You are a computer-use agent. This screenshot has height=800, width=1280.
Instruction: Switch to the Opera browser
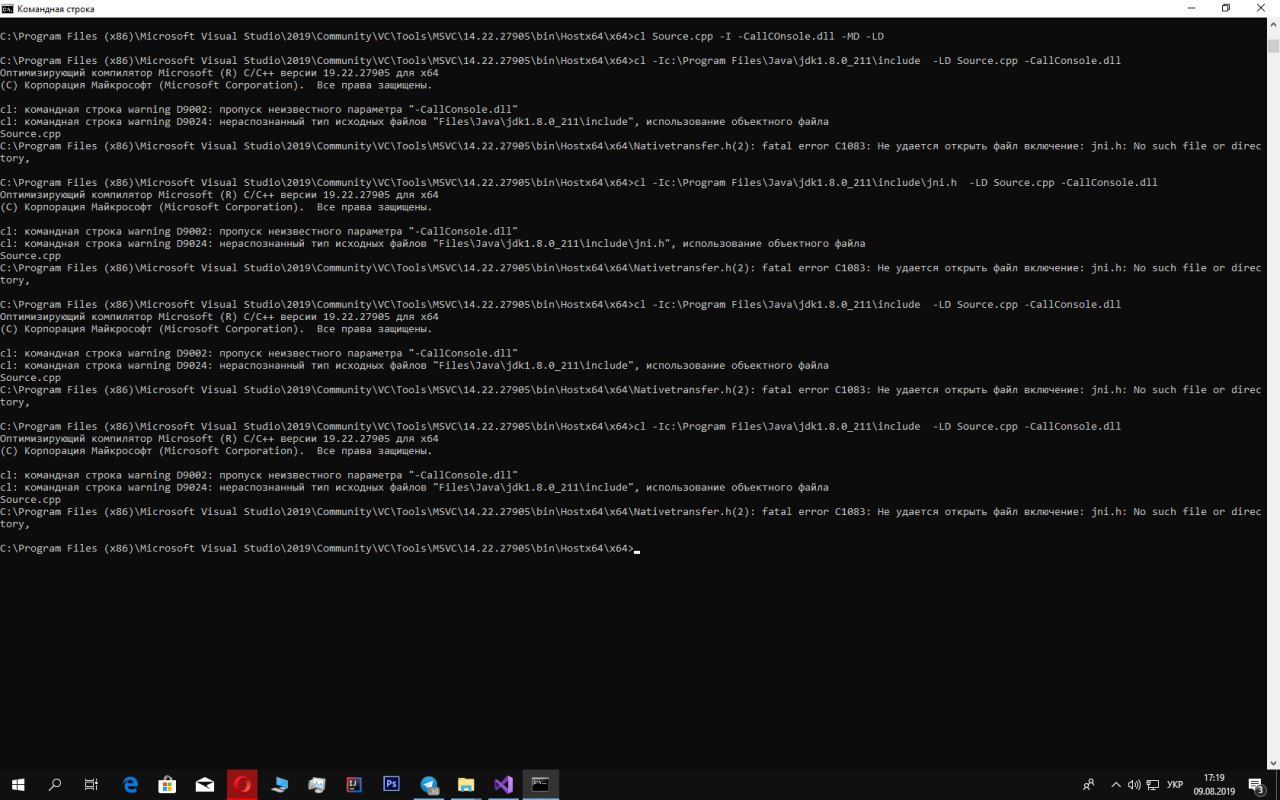242,785
